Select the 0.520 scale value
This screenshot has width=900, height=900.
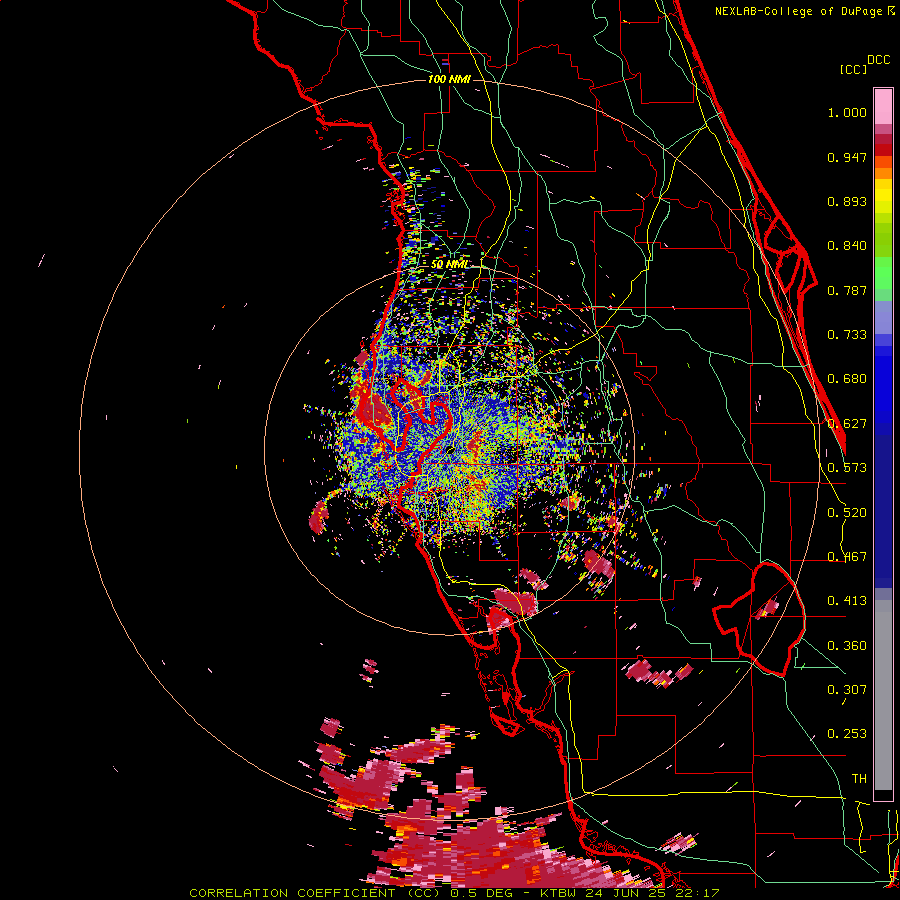(x=847, y=513)
